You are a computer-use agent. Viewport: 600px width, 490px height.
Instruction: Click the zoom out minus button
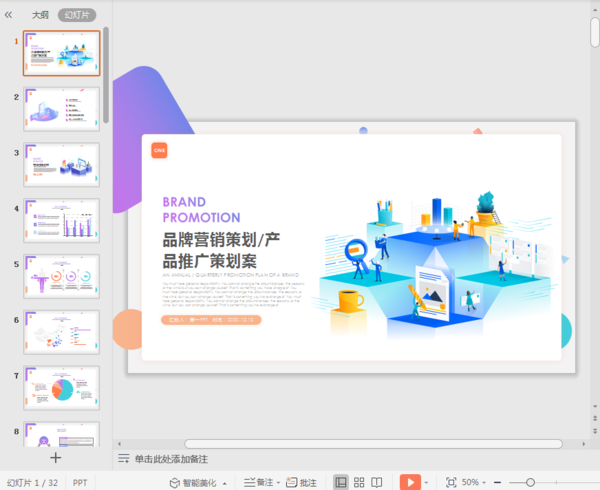pyautogui.click(x=497, y=483)
